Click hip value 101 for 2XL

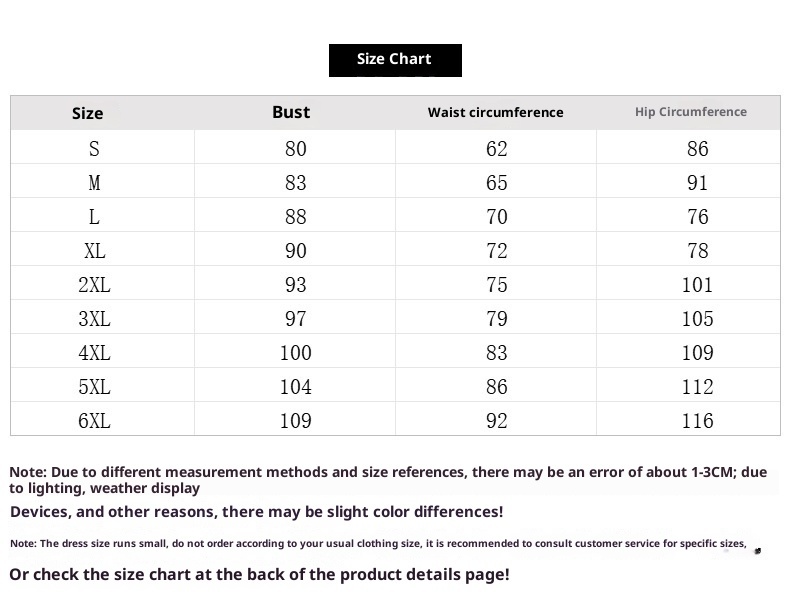click(x=697, y=285)
